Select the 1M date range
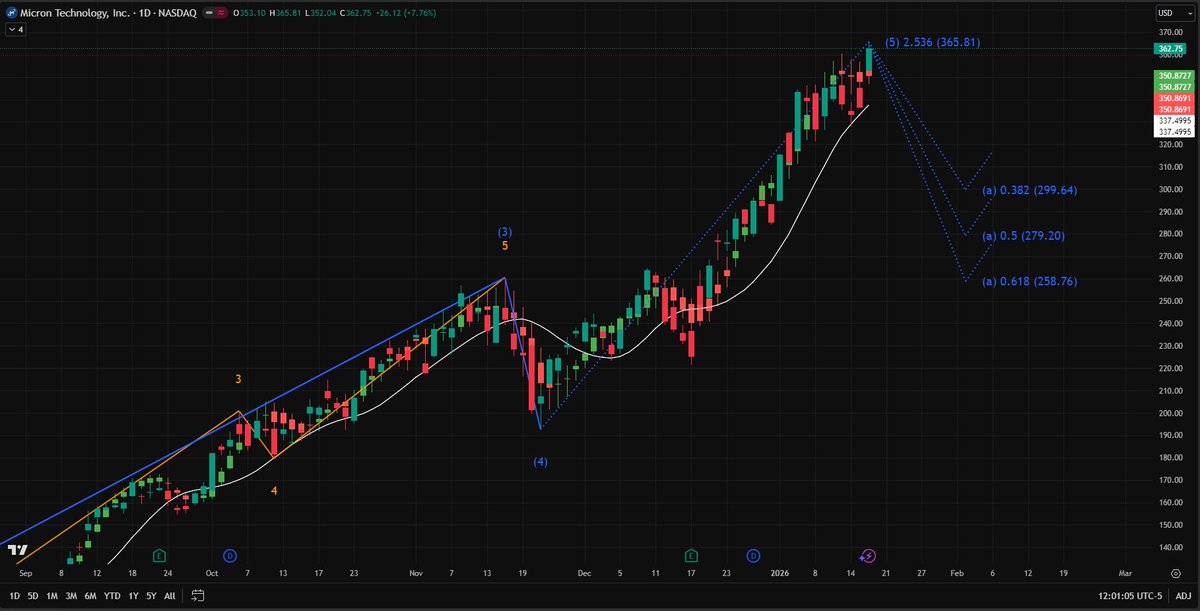The width and height of the screenshot is (1200, 611). 52,595
